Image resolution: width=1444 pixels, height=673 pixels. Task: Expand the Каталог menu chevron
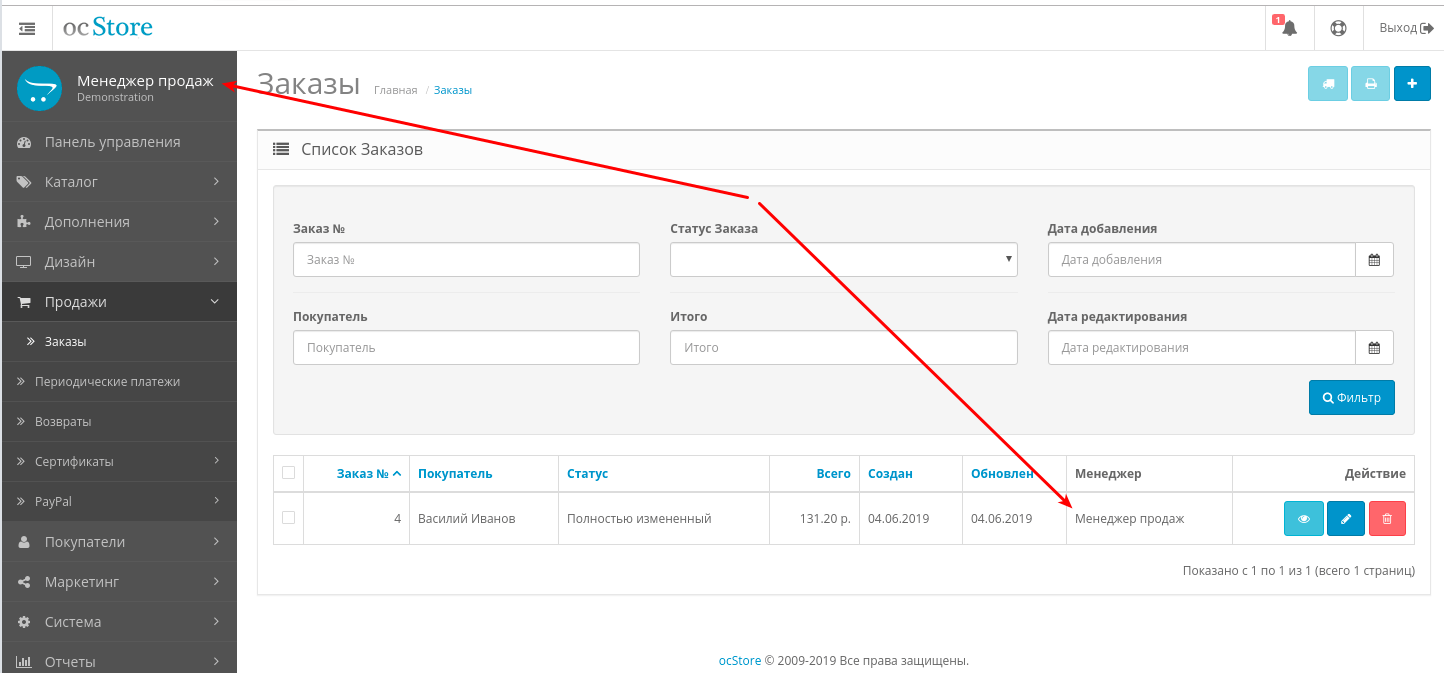coord(216,182)
